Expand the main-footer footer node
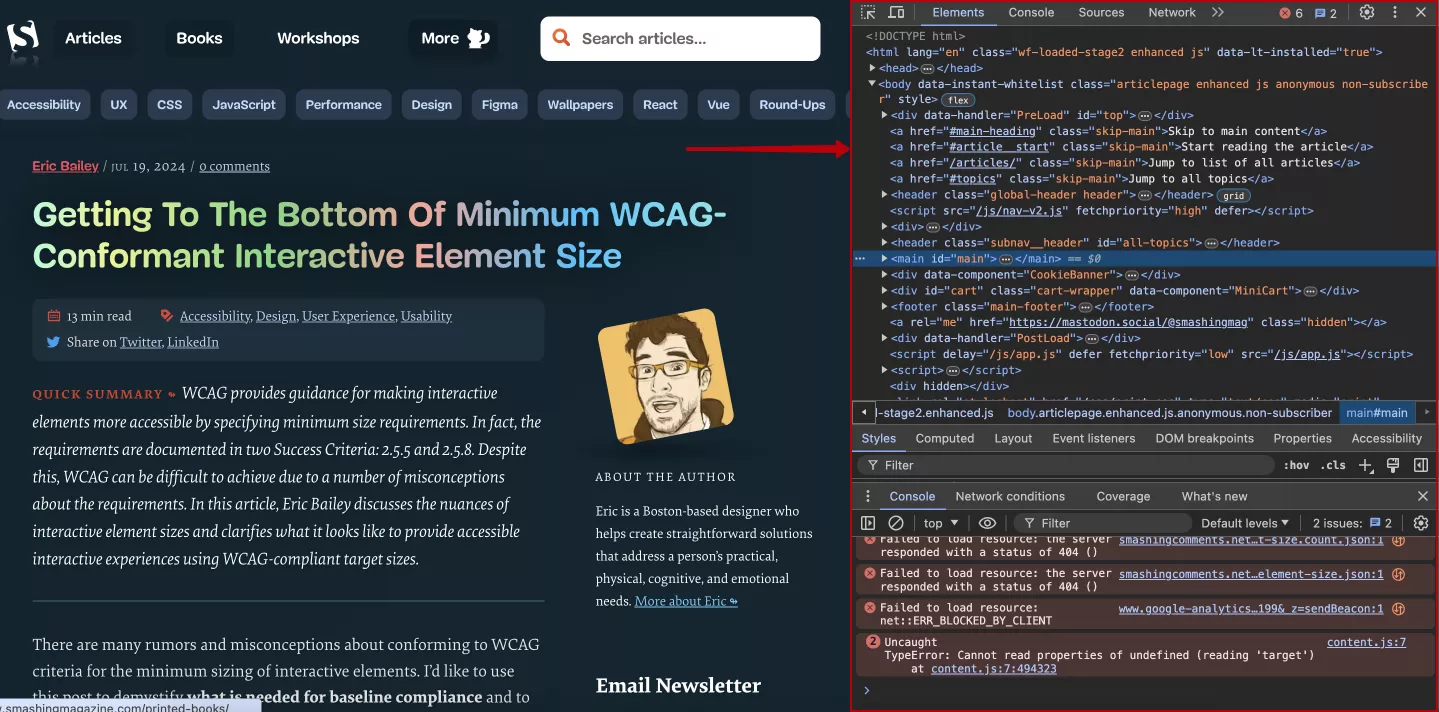This screenshot has height=712, width=1439. click(885, 307)
